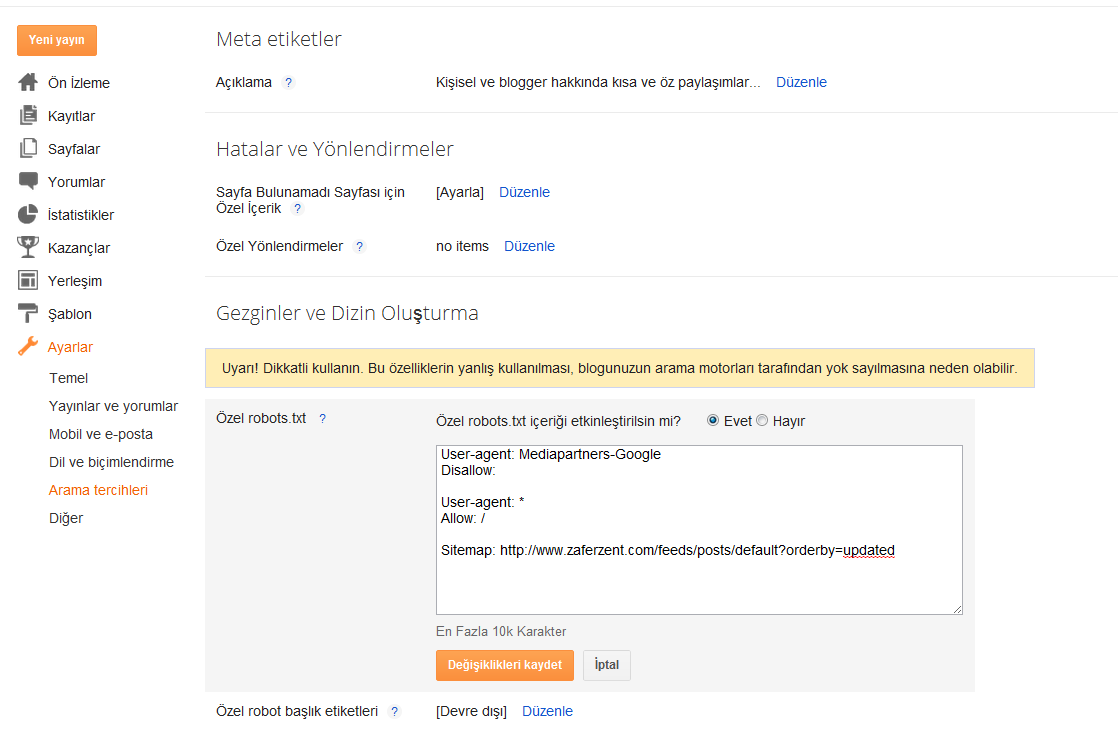
Task: Open Ön İzleme in the sidebar
Action: click(x=78, y=83)
